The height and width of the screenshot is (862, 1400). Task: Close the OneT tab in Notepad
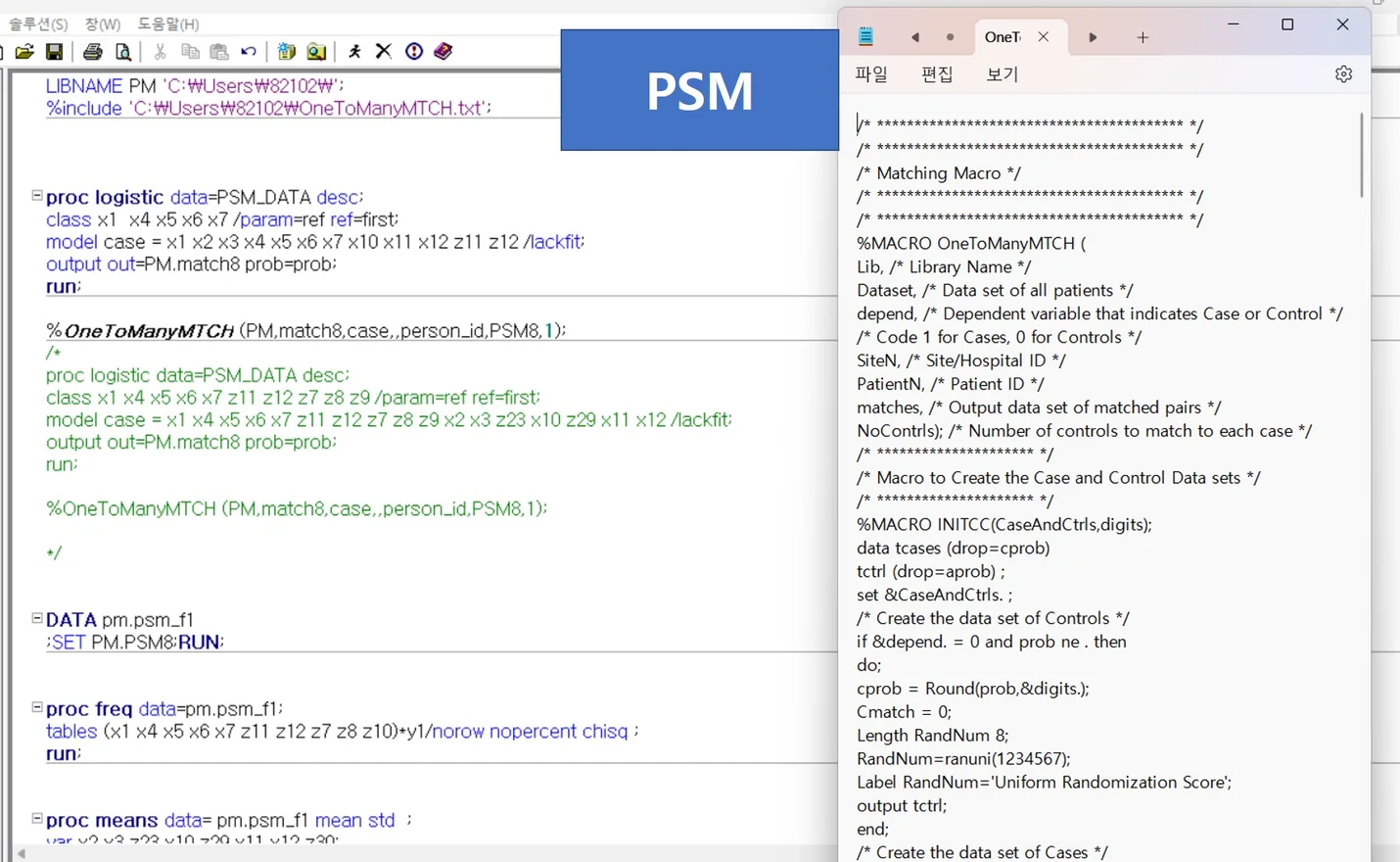point(1044,36)
